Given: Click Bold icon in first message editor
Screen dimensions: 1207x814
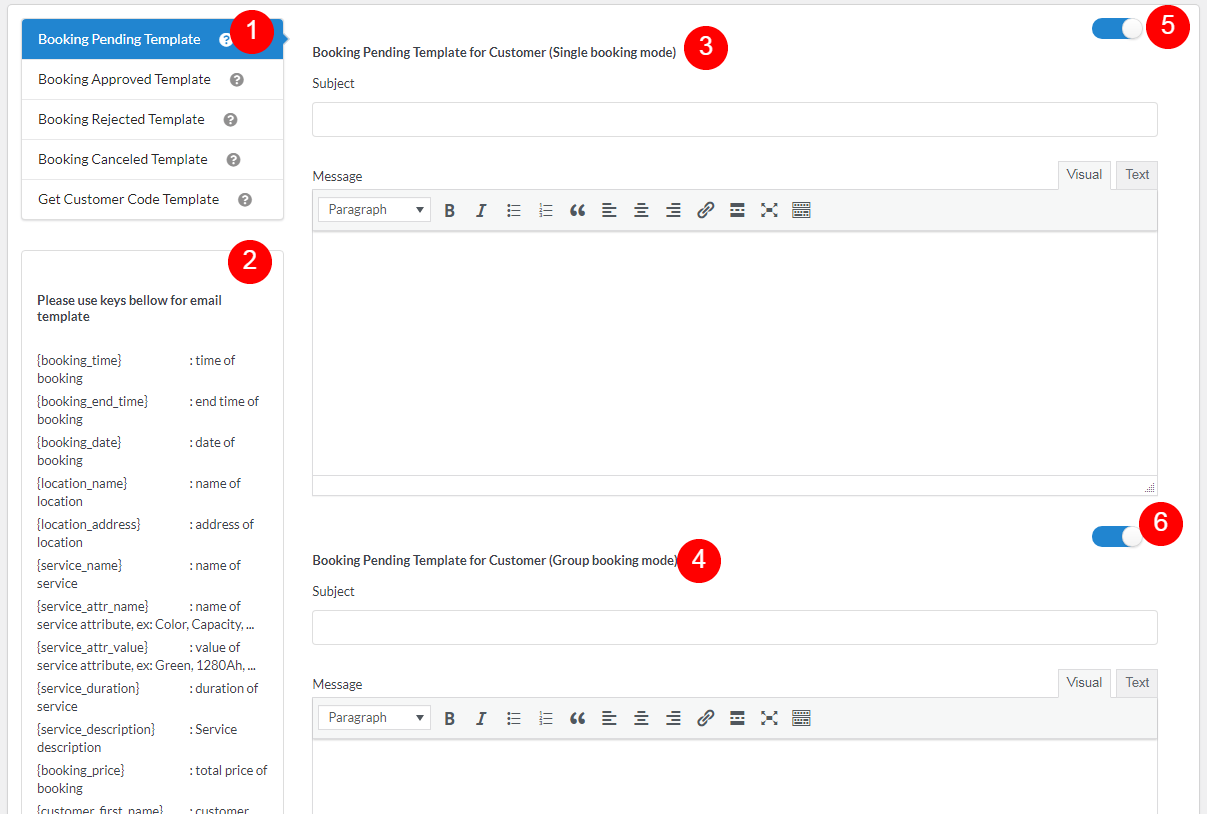Looking at the screenshot, I should [450, 210].
